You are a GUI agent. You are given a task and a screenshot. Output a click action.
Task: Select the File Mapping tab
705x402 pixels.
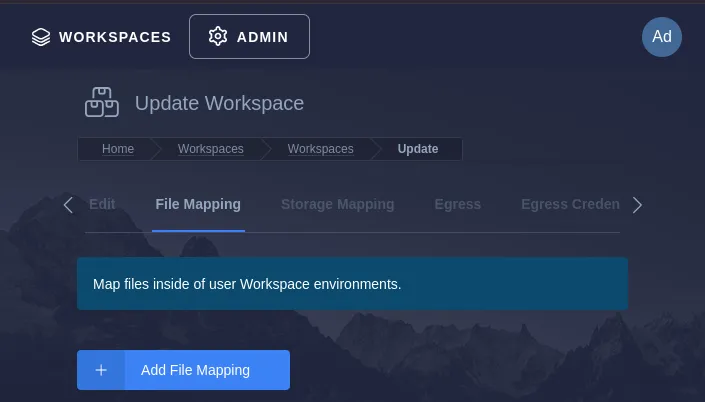198,204
